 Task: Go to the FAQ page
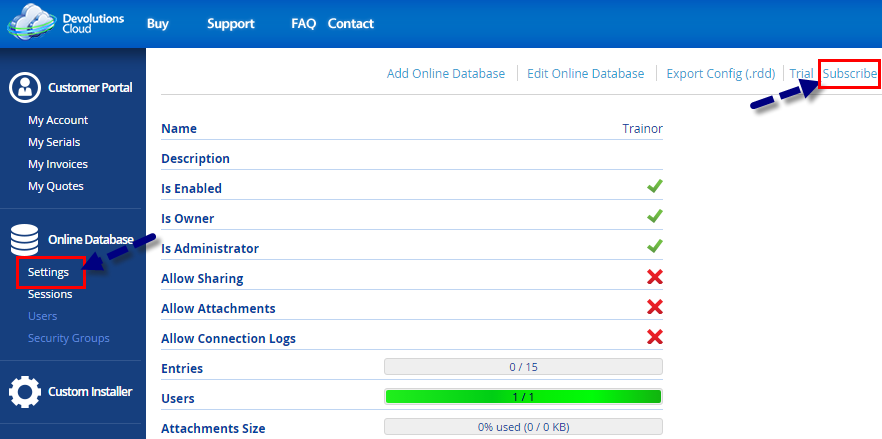304,23
